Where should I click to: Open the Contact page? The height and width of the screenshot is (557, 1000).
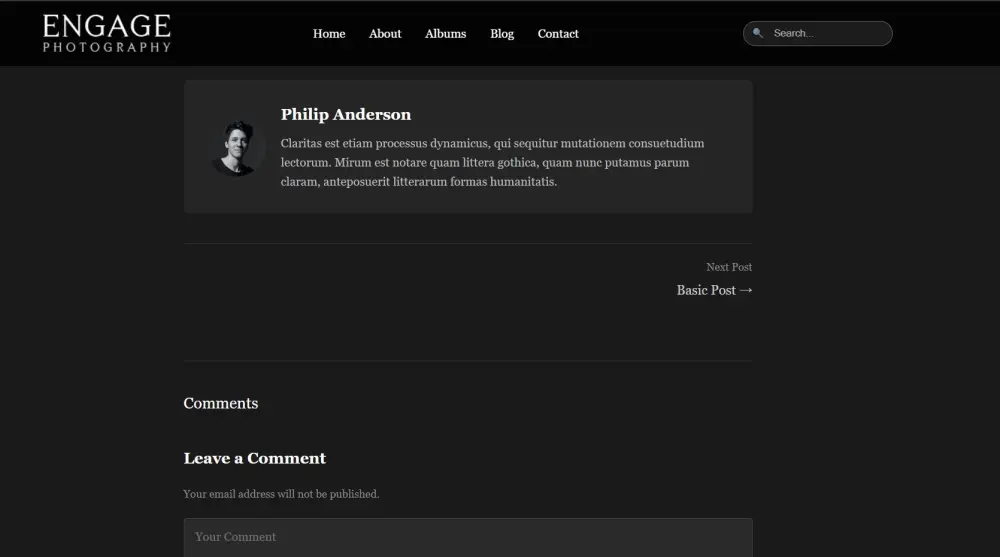coord(558,34)
